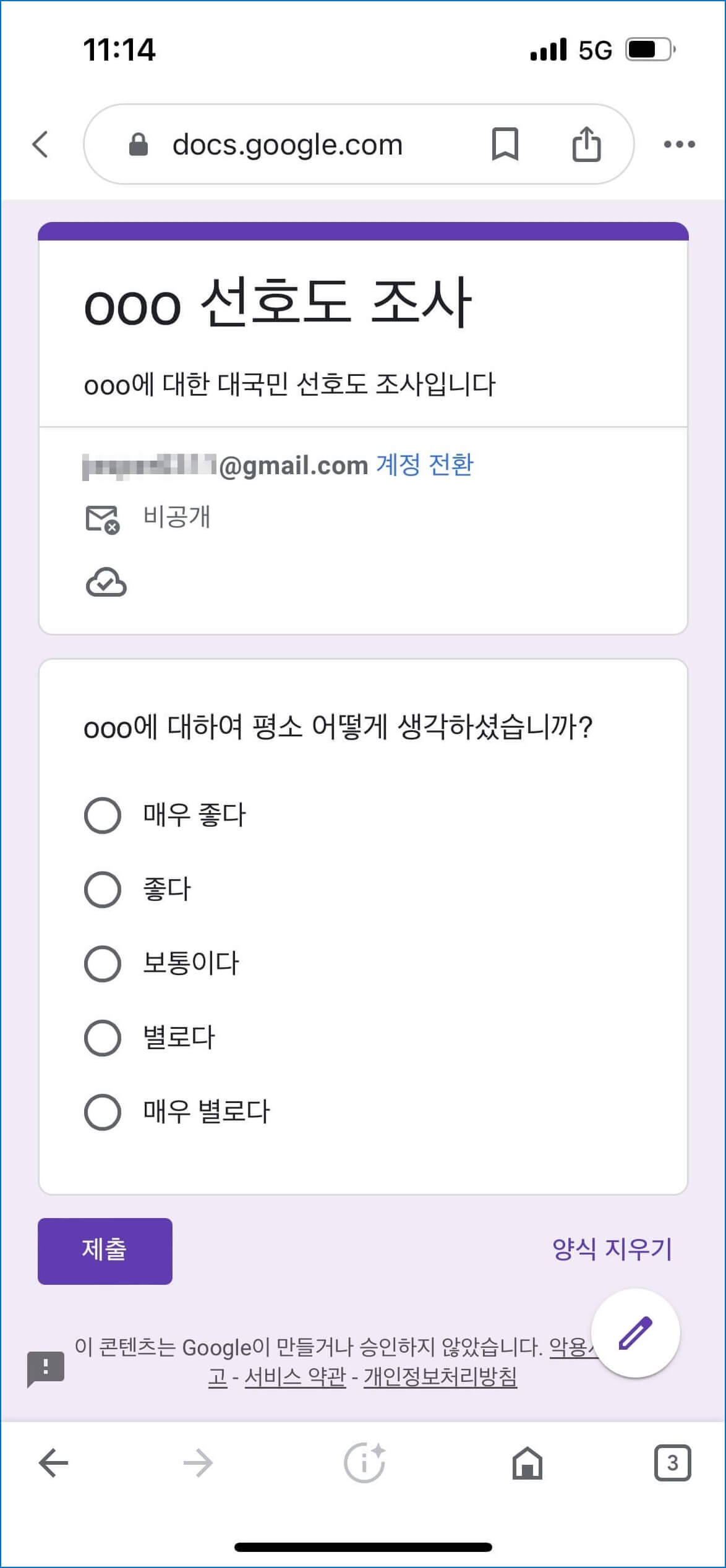Choose the 보통이다 answer
This screenshot has height=1568, width=726.
click(x=103, y=962)
